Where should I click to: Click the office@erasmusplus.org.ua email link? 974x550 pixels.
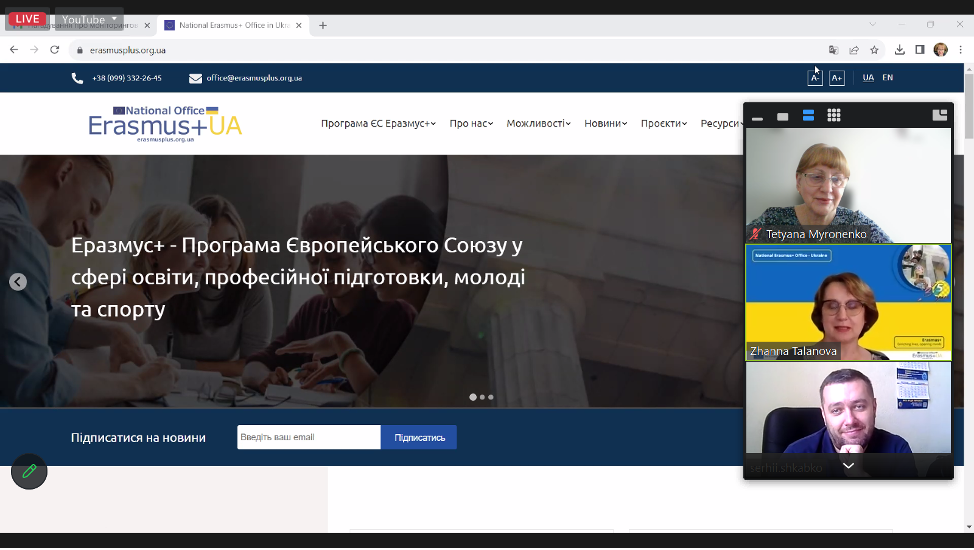[254, 78]
